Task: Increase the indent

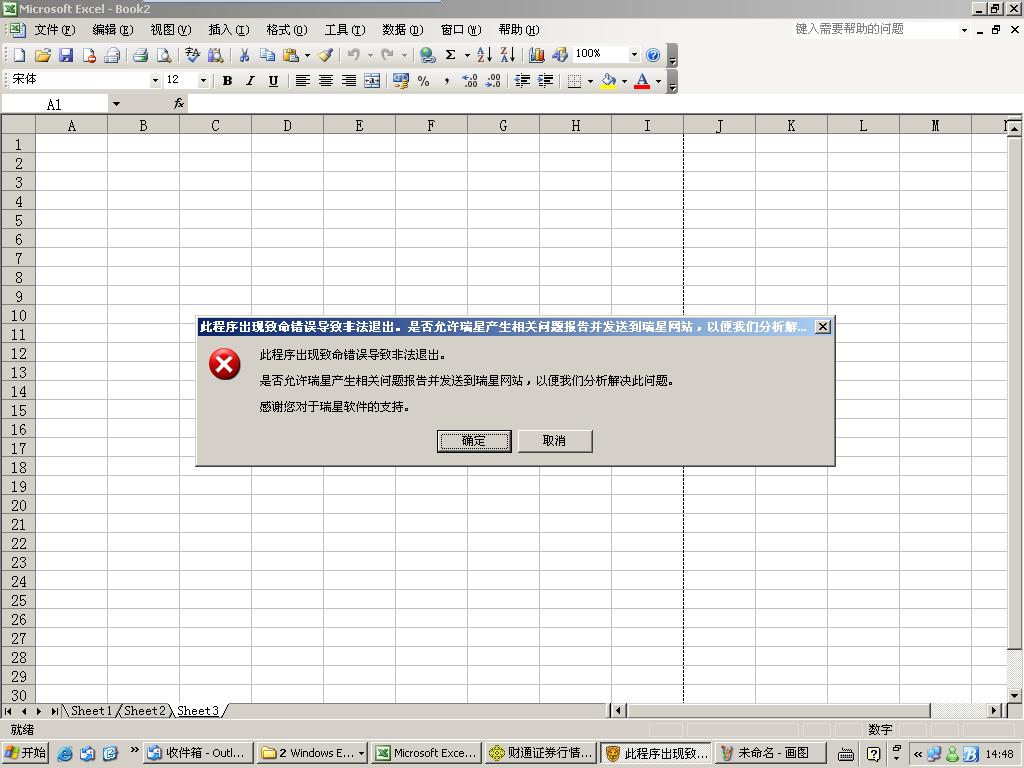Action: [545, 80]
